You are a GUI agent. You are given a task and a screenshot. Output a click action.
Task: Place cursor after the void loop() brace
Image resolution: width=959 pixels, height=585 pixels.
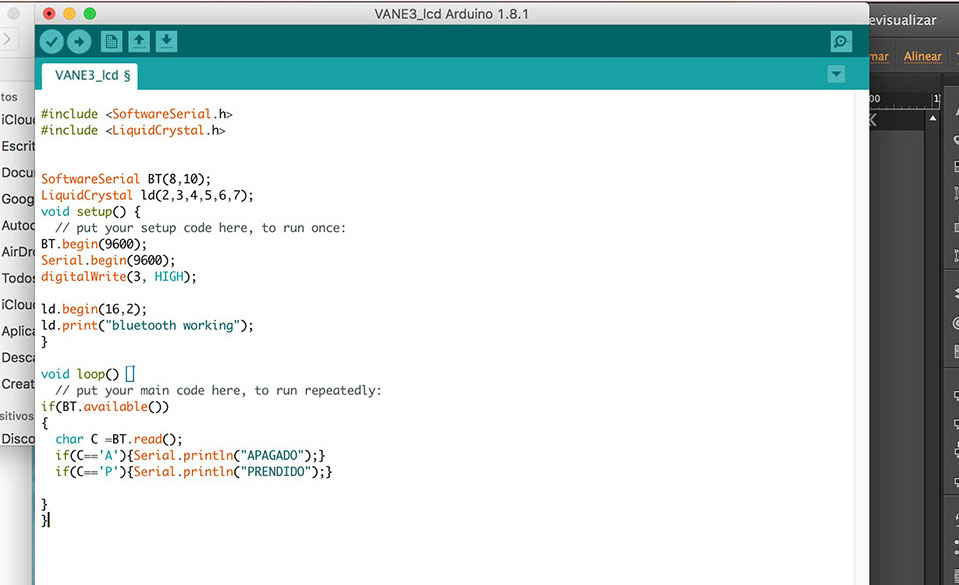[130, 375]
